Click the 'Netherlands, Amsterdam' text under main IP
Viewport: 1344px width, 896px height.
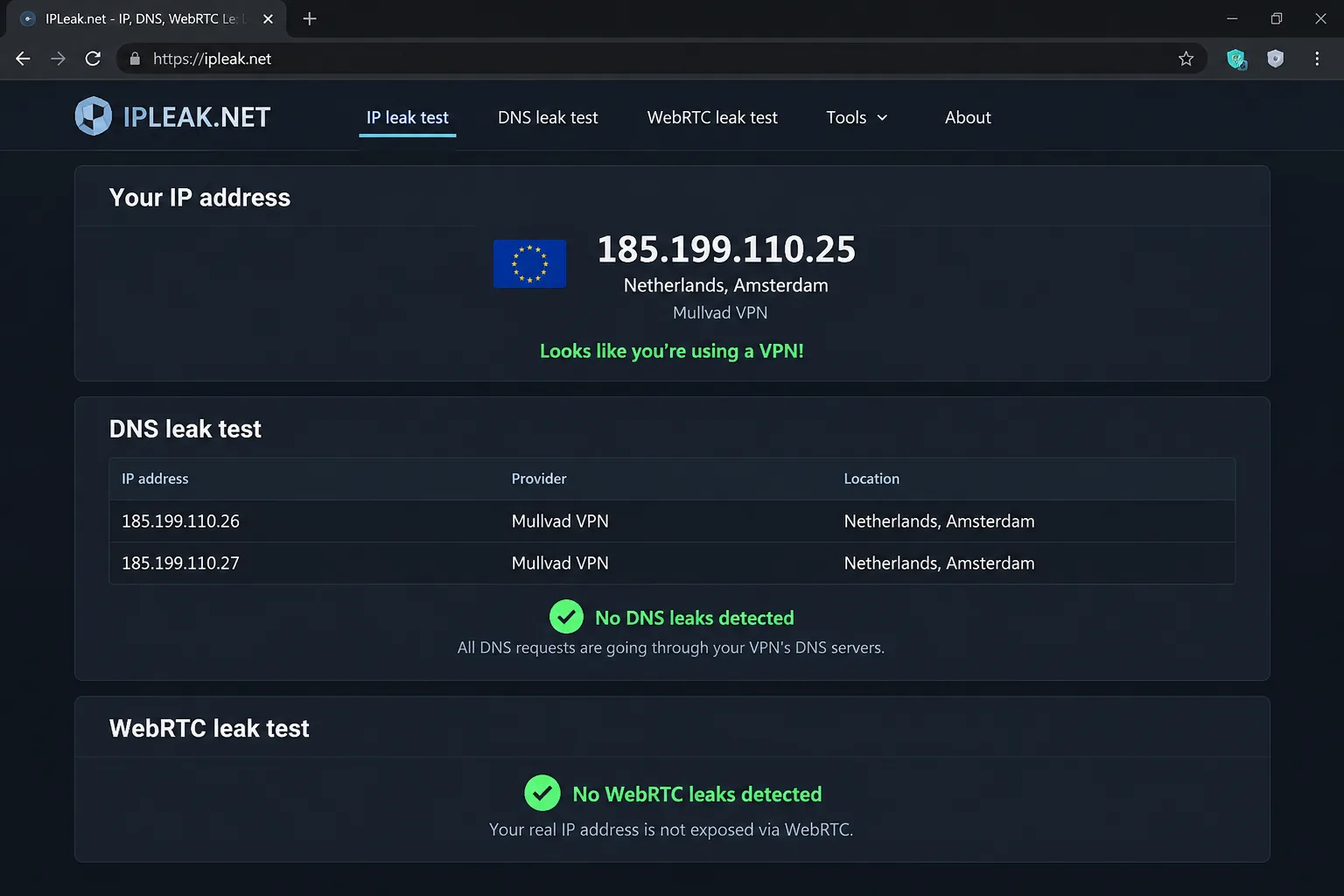(x=726, y=285)
